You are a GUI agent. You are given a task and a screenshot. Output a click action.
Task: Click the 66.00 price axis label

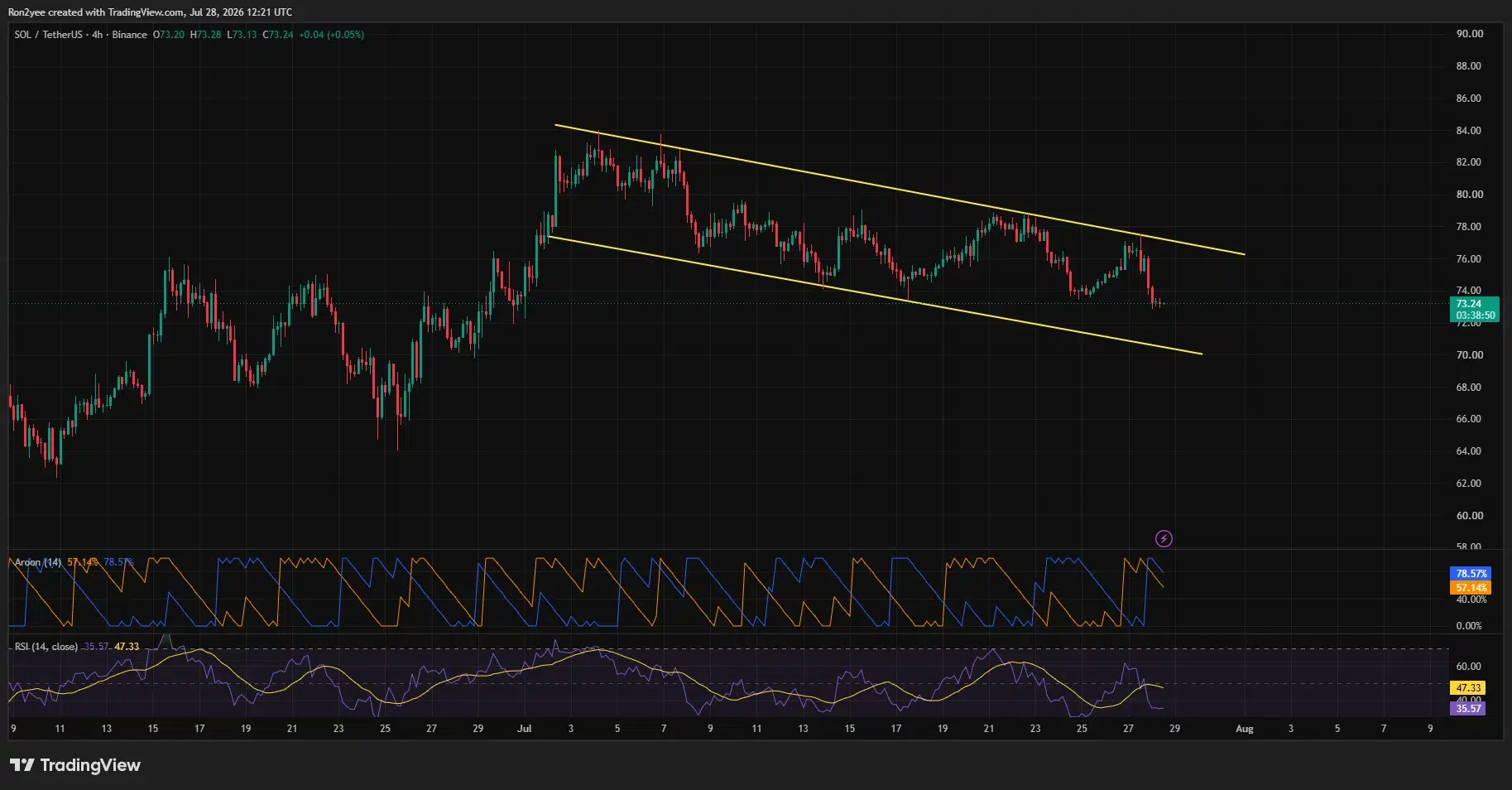1469,419
